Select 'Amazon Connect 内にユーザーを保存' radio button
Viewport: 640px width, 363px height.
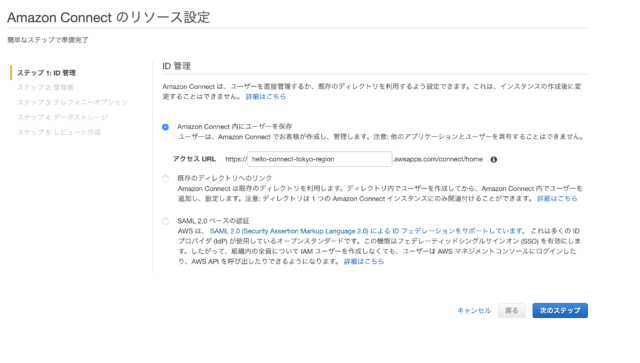[x=165, y=127]
